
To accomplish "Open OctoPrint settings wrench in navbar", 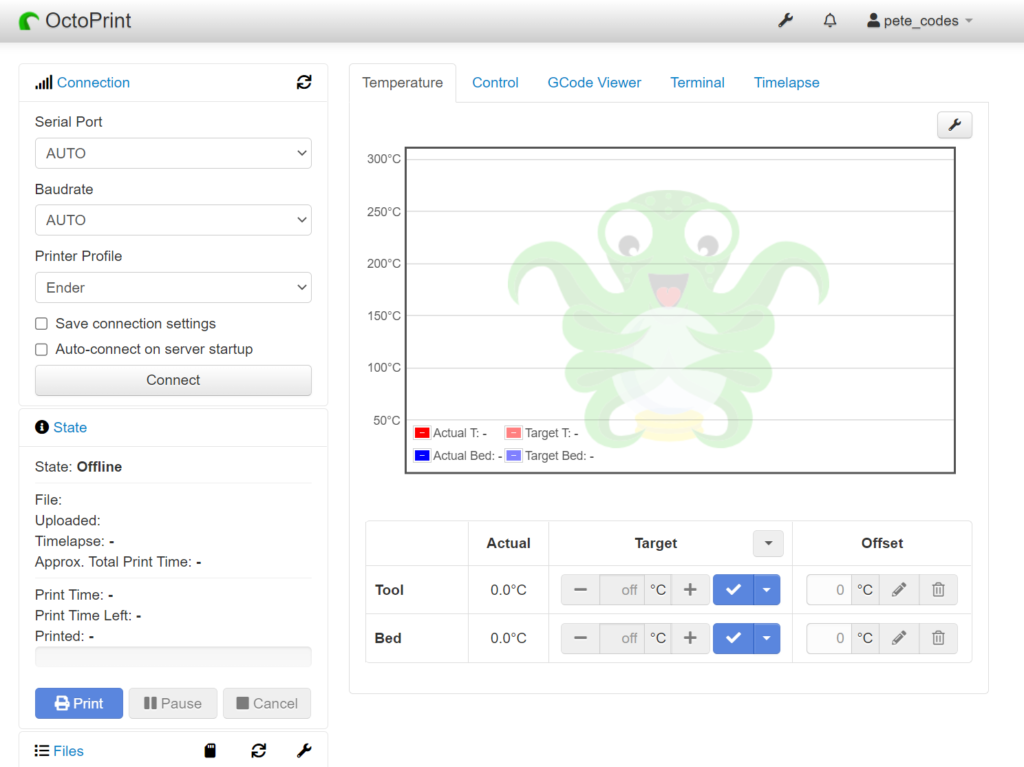I will point(785,21).
